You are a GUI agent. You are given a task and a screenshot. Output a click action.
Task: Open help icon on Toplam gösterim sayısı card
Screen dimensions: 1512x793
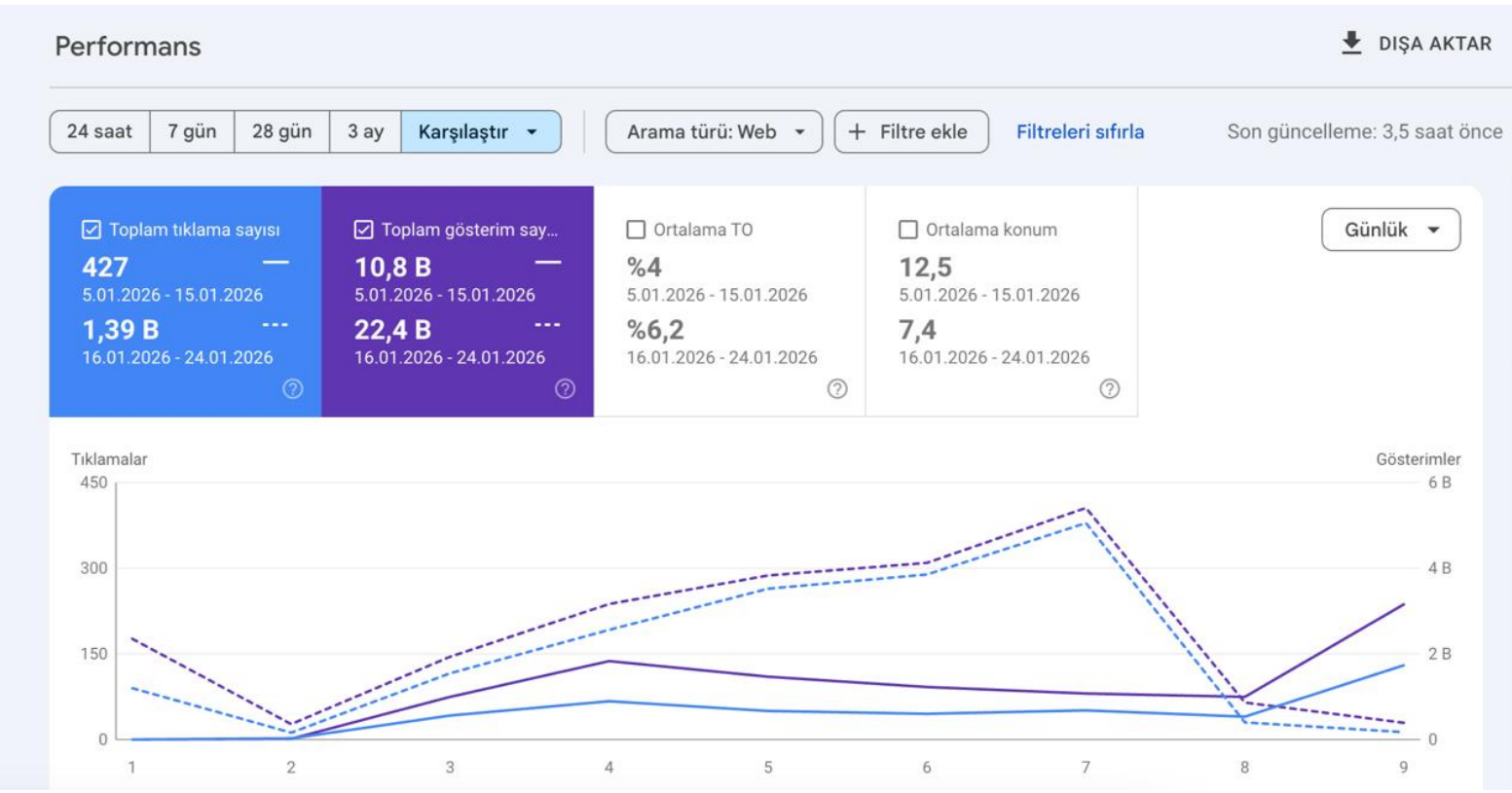565,388
